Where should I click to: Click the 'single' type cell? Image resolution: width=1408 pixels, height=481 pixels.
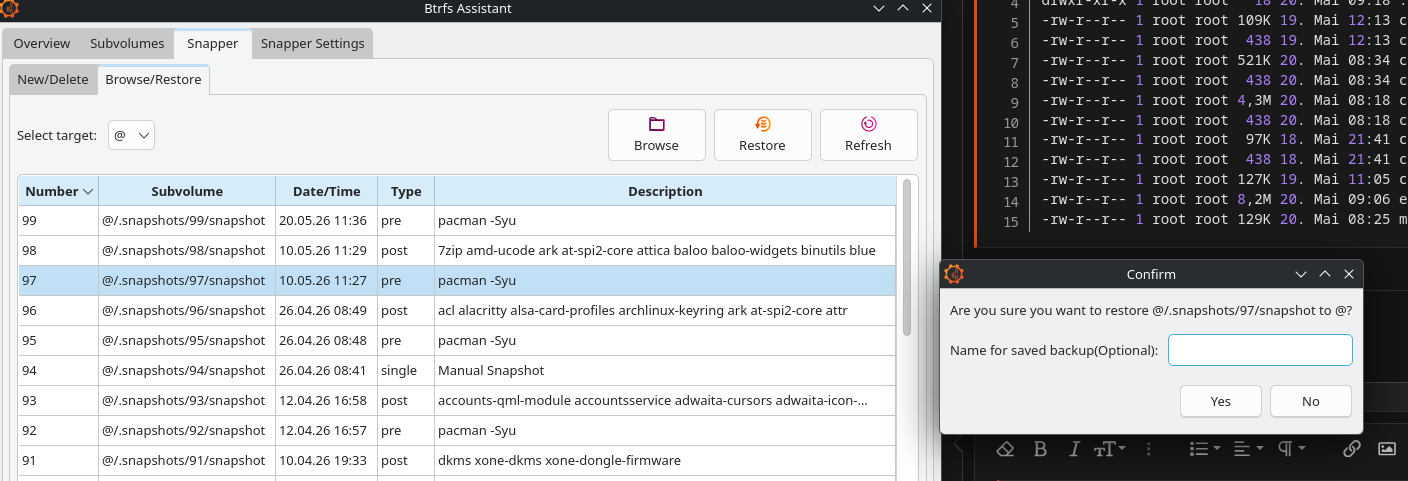coord(406,370)
